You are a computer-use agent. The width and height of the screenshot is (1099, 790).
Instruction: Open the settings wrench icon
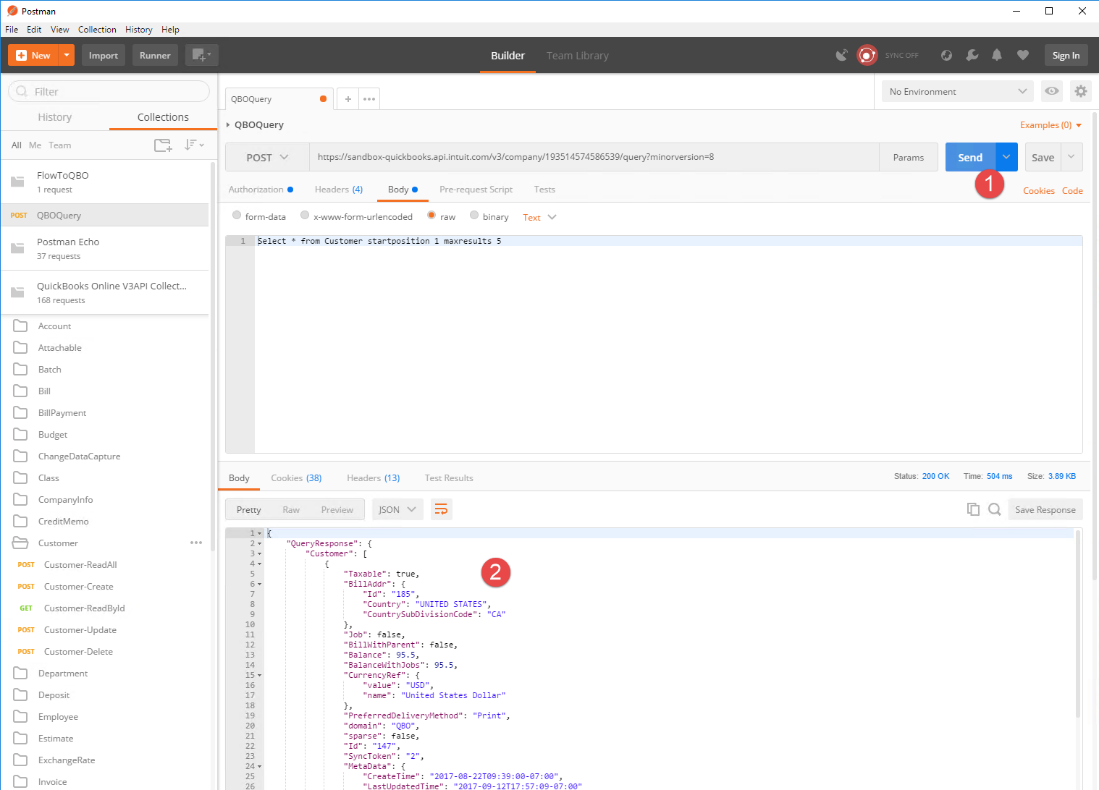(971, 55)
